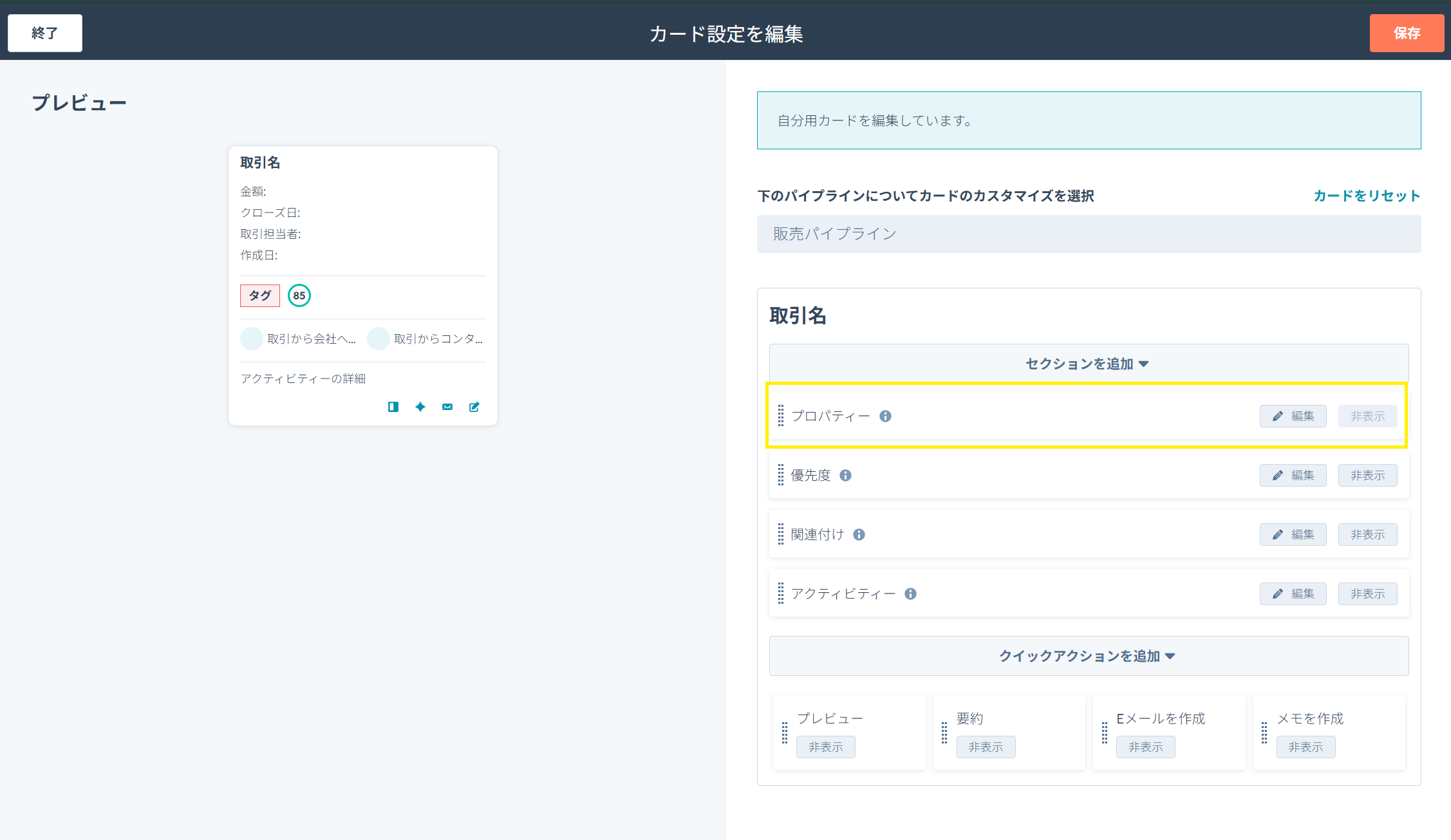Grab the drag handle of 優先度 row
This screenshot has height=840, width=1451.
tap(781, 475)
